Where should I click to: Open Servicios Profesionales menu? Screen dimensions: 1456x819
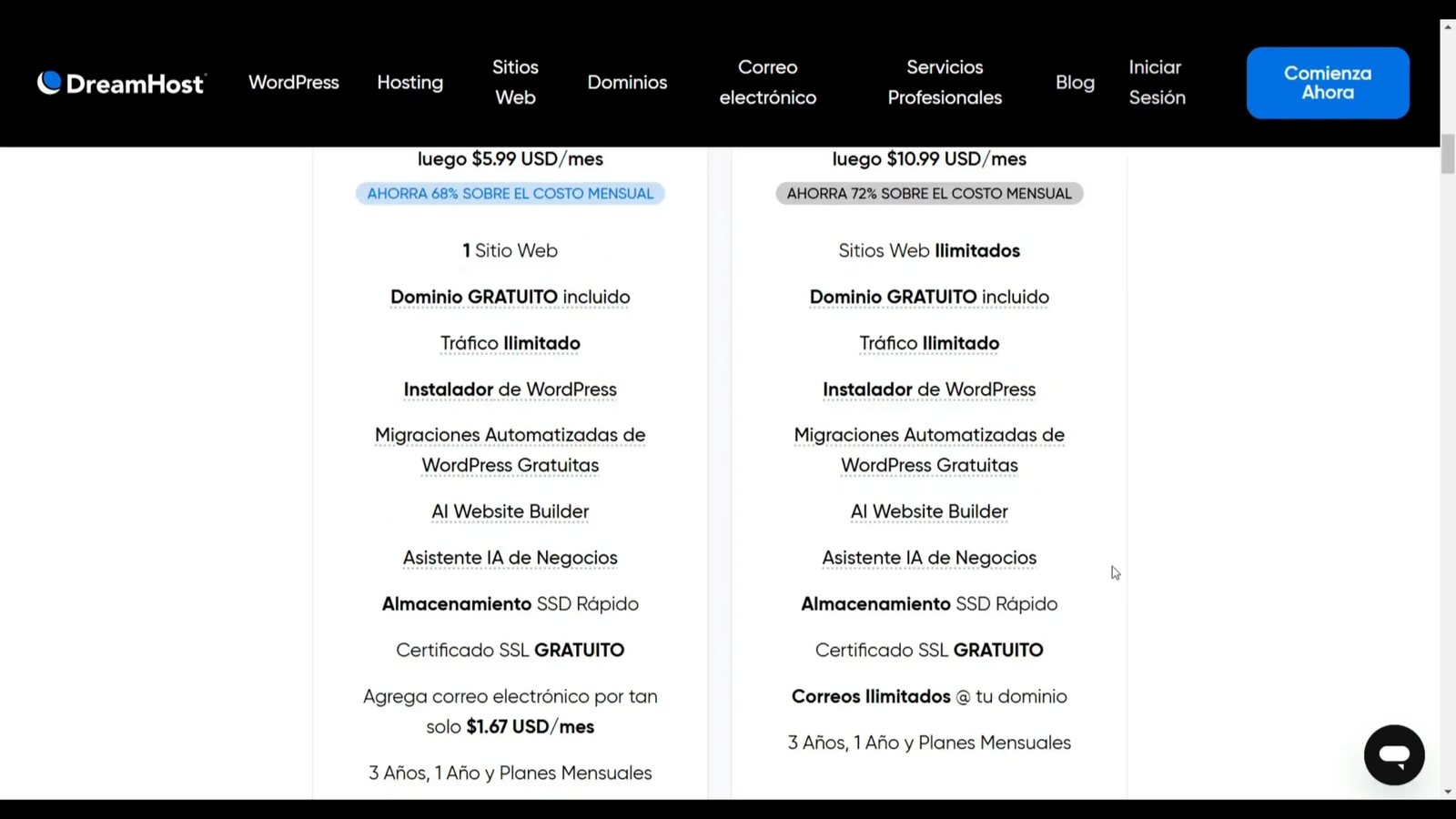pos(945,82)
